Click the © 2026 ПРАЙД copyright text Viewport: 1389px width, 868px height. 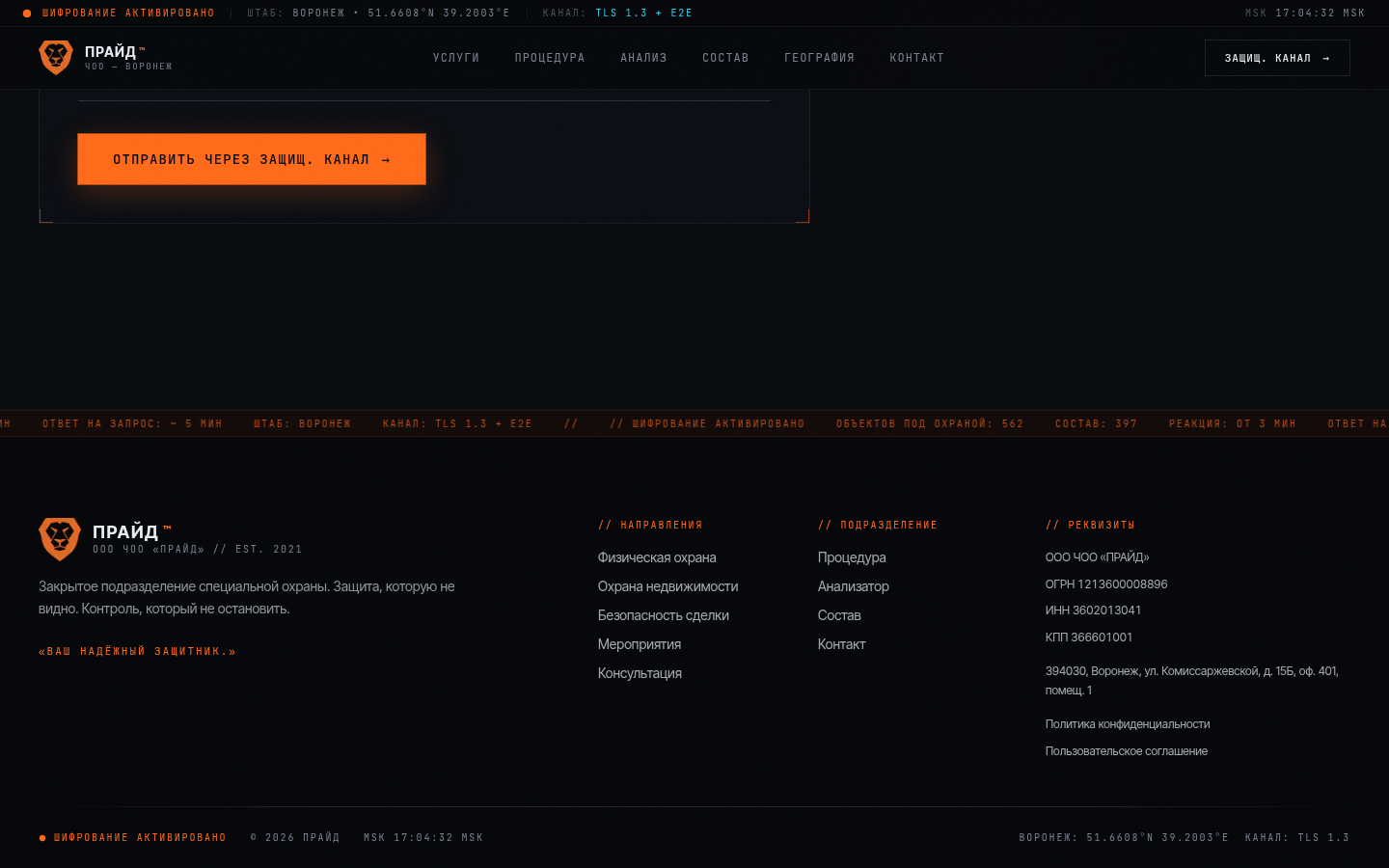[x=295, y=838]
